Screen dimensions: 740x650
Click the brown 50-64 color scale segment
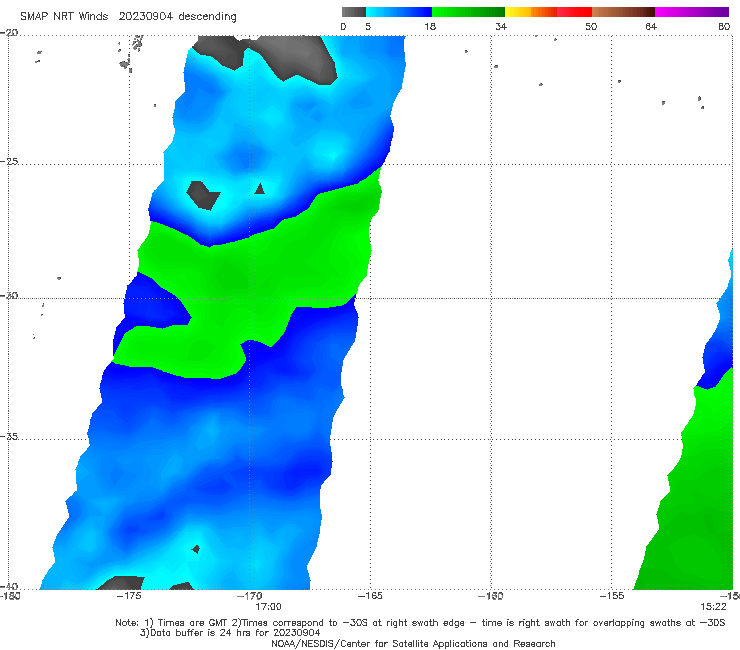623,12
